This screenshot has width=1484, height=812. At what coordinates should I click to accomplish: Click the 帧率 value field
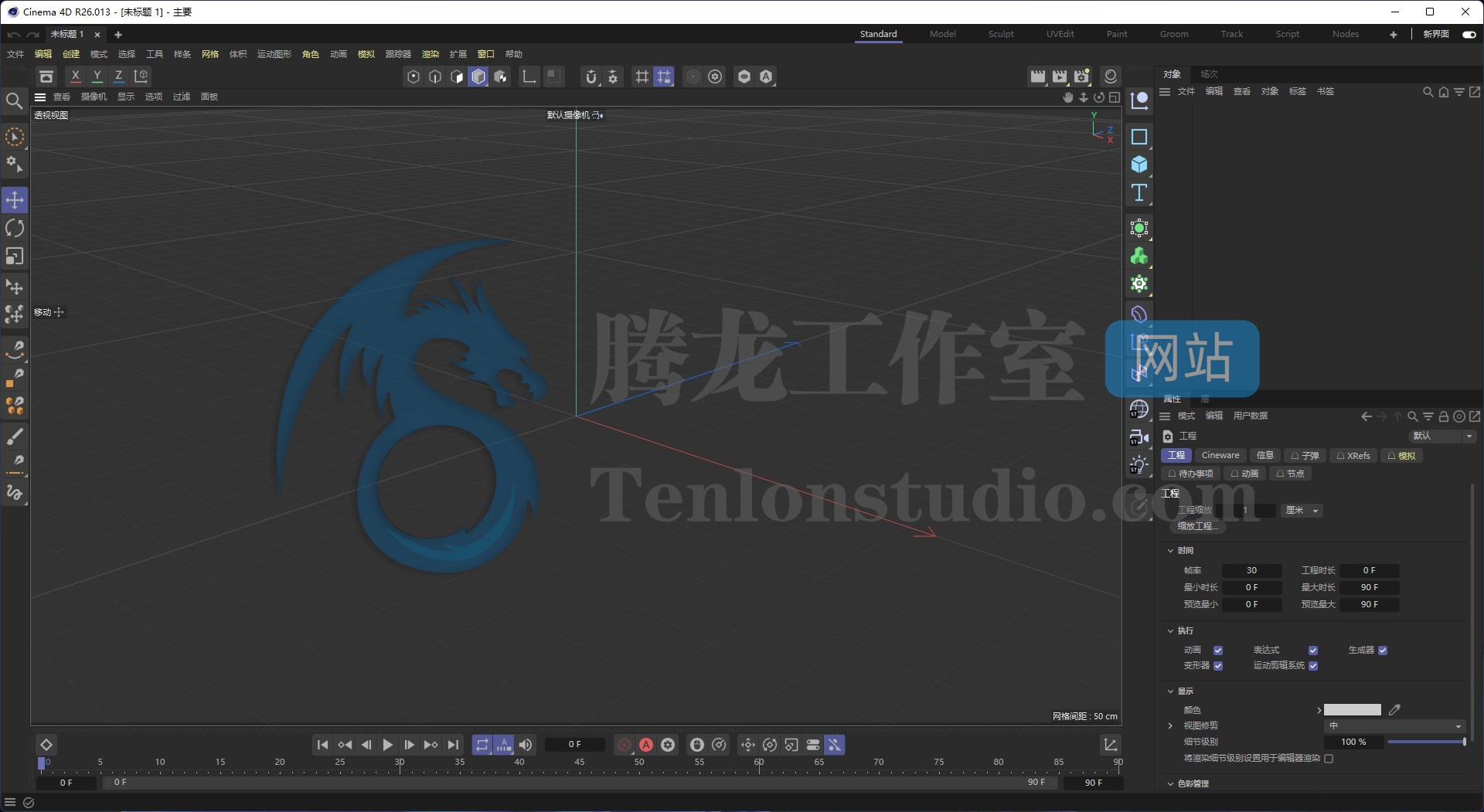click(1251, 570)
